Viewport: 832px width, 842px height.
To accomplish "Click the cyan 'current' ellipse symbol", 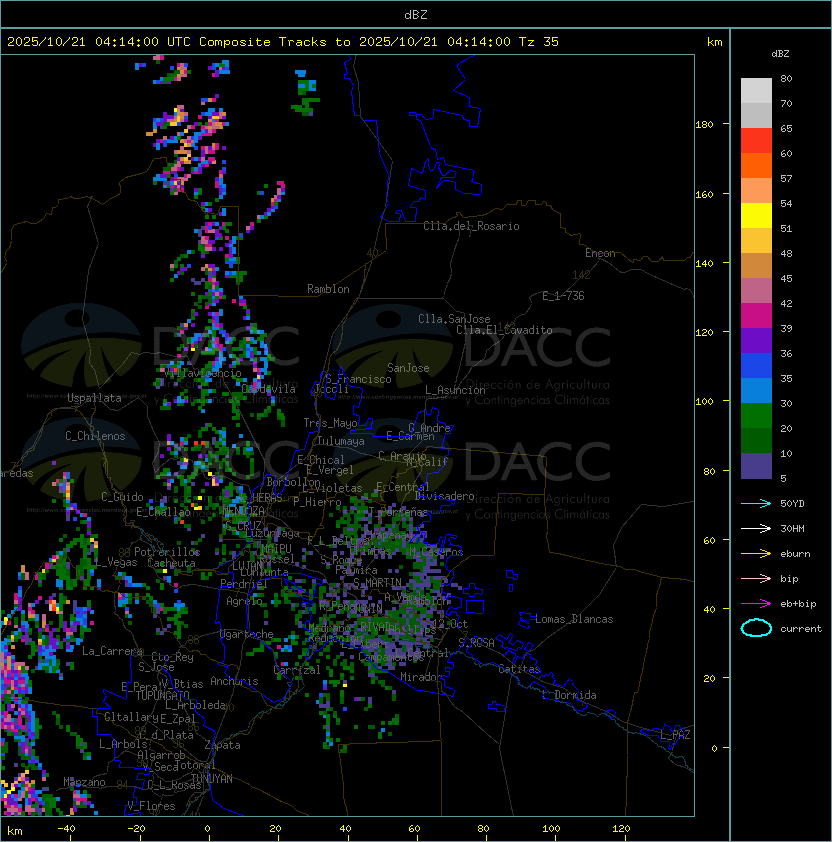I will click(x=756, y=628).
